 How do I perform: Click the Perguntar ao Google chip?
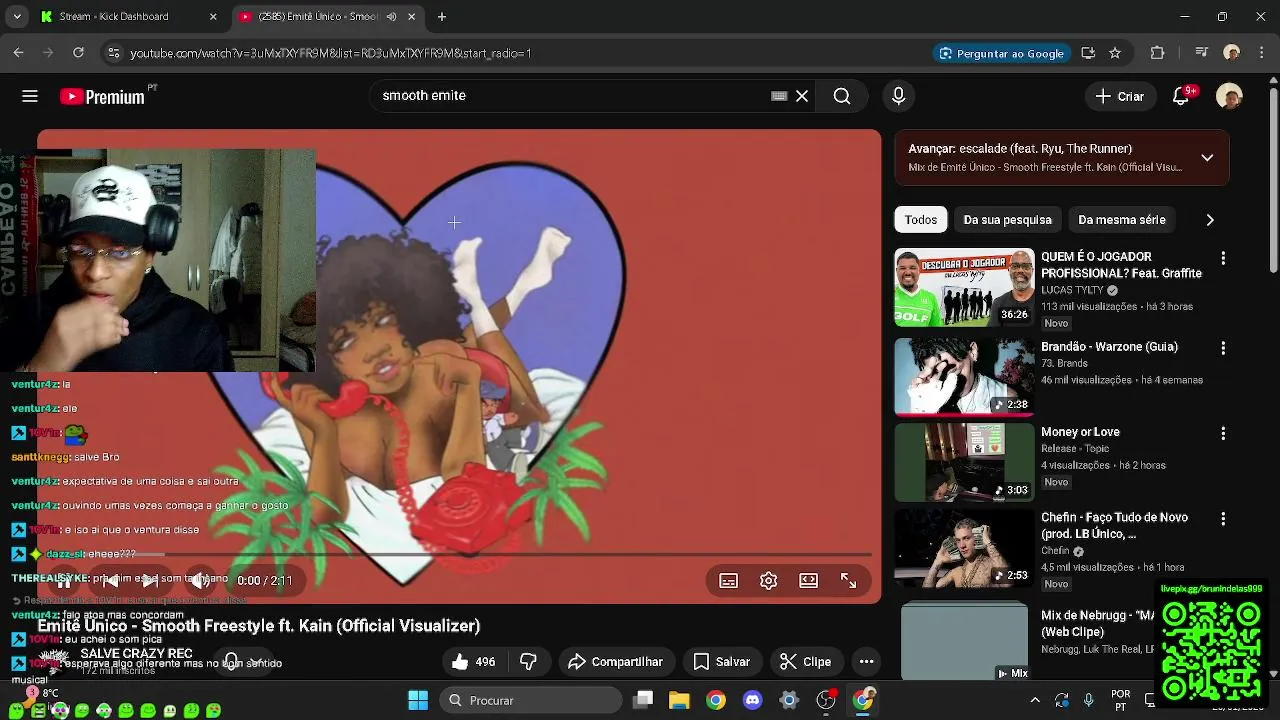tap(1001, 53)
